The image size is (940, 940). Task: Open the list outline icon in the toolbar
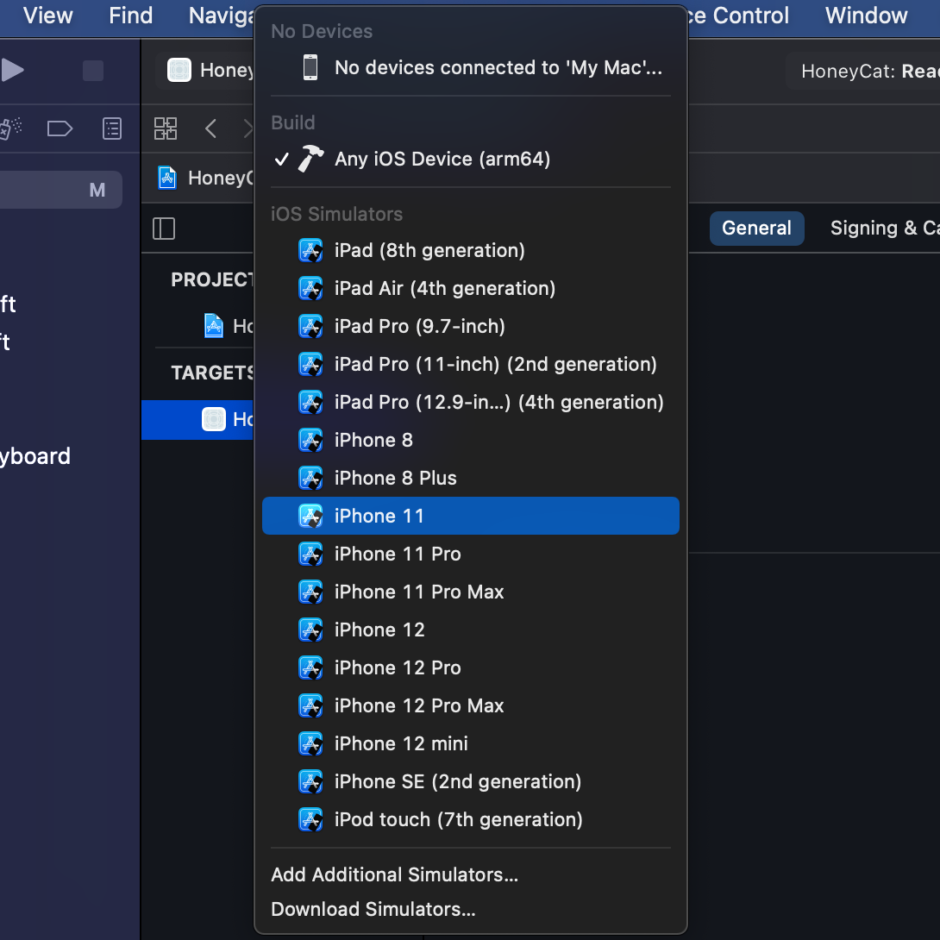(x=111, y=128)
